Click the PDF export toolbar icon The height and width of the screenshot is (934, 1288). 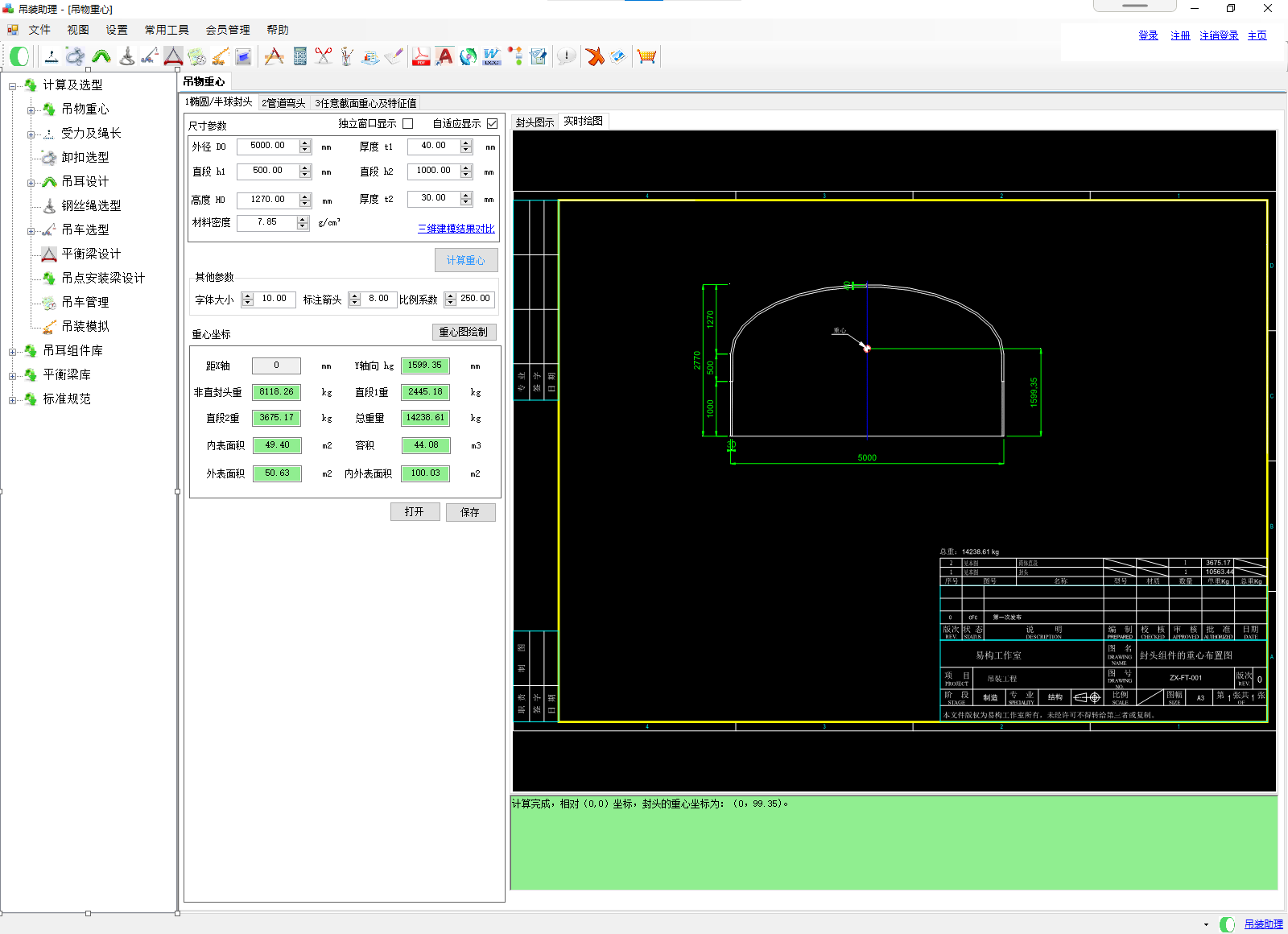[421, 56]
